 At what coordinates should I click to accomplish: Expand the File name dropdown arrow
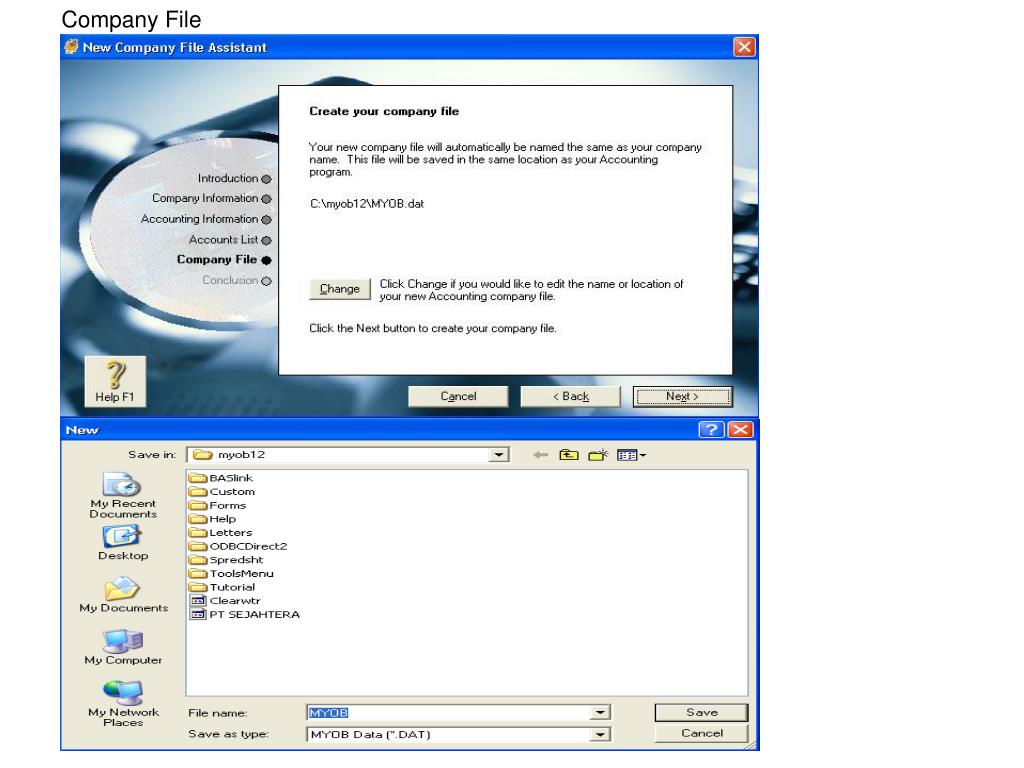pos(600,713)
